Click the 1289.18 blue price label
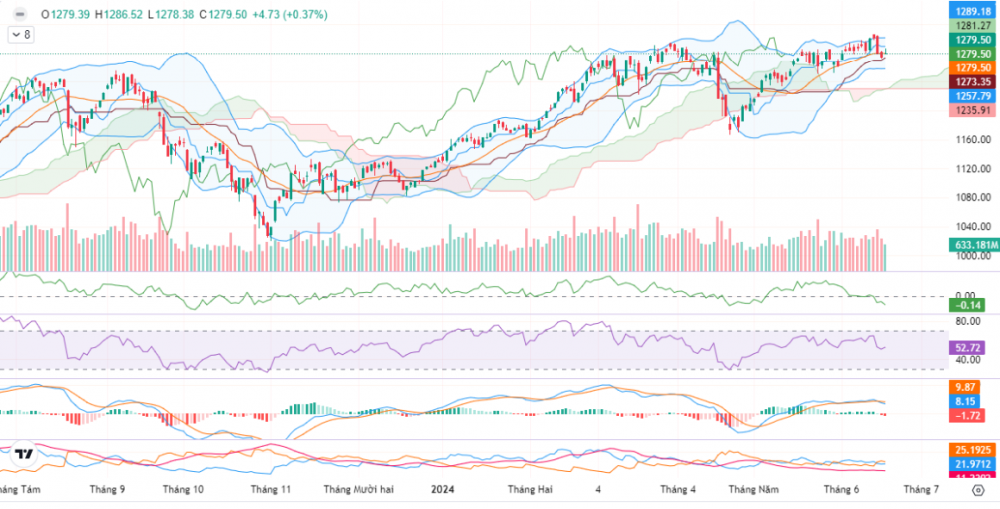 coord(972,11)
